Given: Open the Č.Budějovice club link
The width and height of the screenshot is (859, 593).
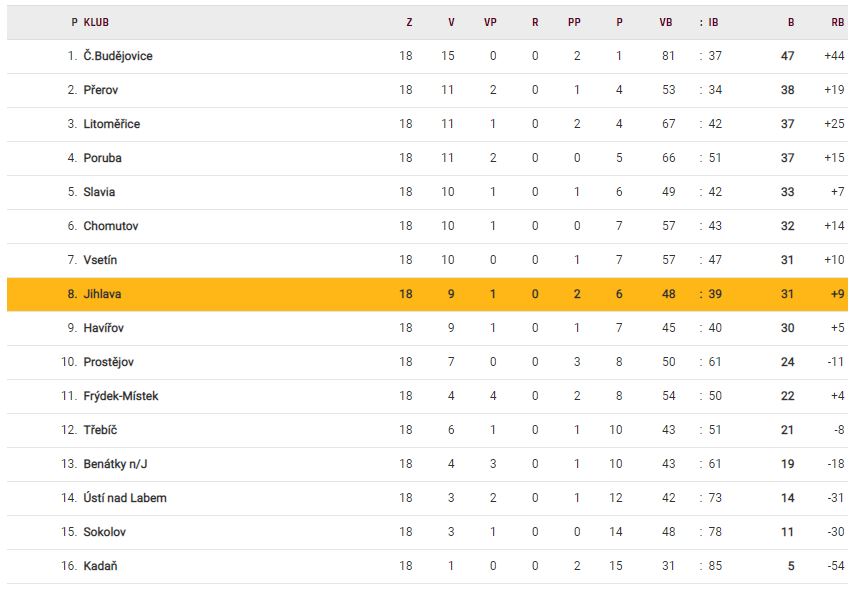Looking at the screenshot, I should (x=118, y=56).
